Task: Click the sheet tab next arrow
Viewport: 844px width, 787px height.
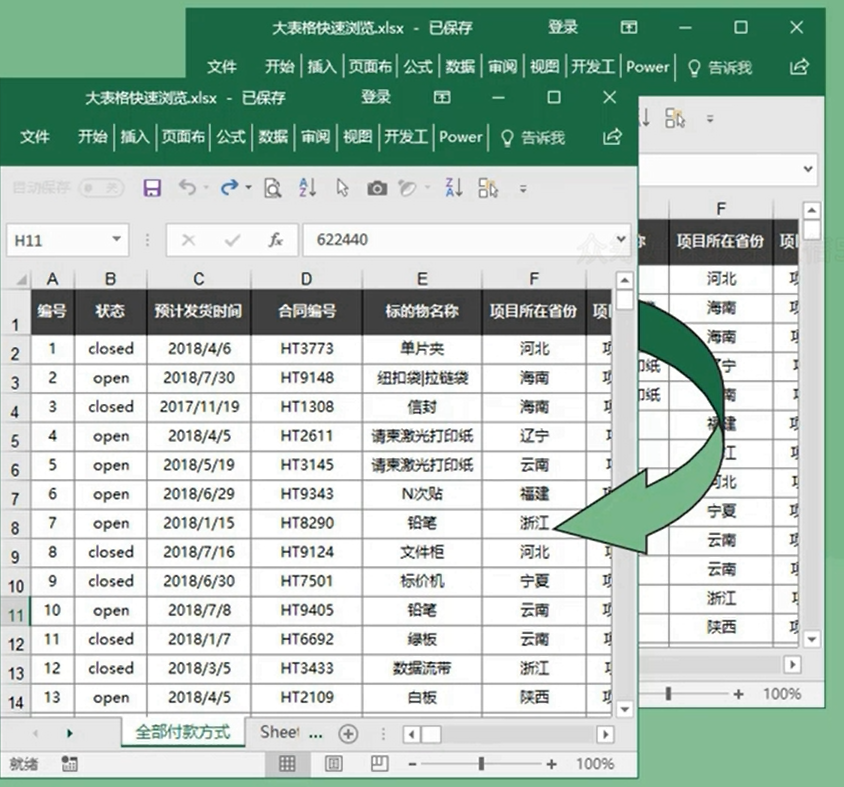Action: point(69,733)
